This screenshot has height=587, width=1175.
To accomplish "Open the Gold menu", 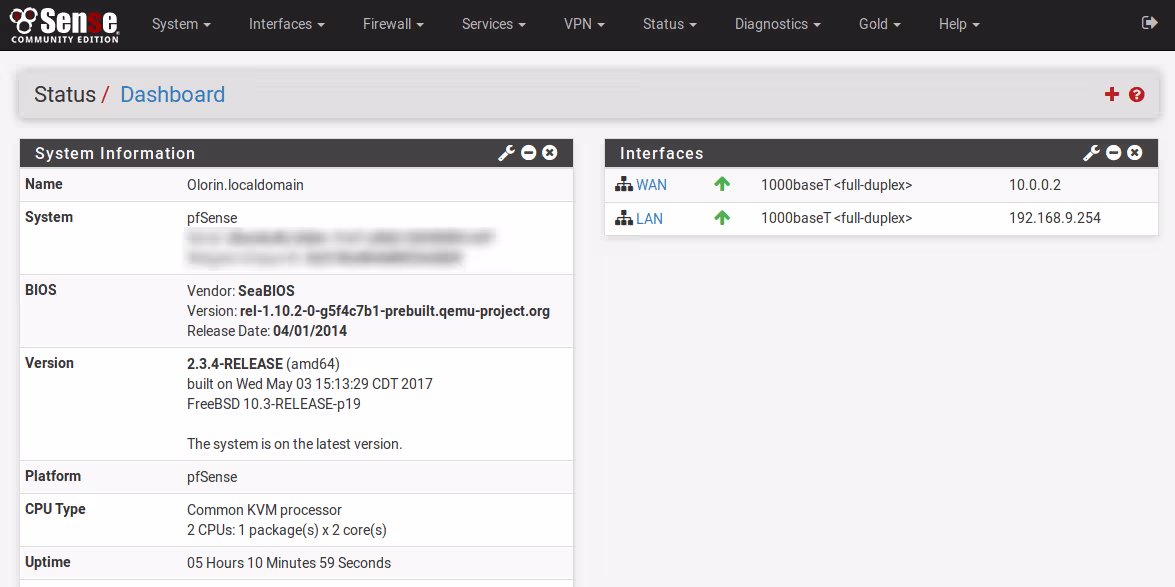I will 879,24.
